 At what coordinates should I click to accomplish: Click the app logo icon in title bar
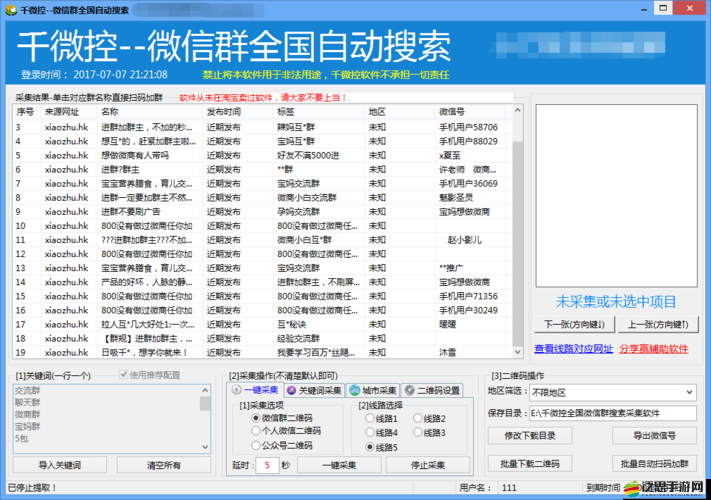[x=11, y=10]
